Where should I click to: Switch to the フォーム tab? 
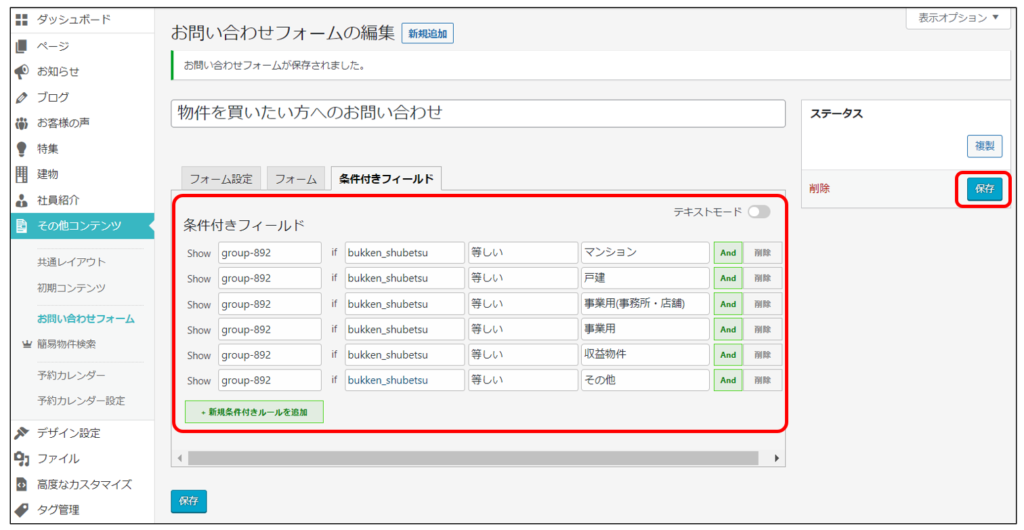click(296, 180)
